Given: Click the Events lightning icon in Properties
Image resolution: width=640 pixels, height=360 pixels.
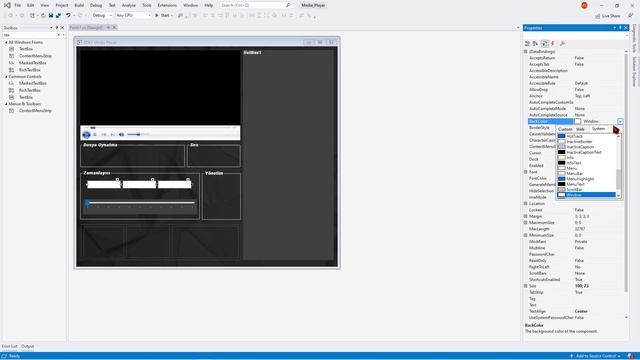Looking at the screenshot, I should pos(553,44).
